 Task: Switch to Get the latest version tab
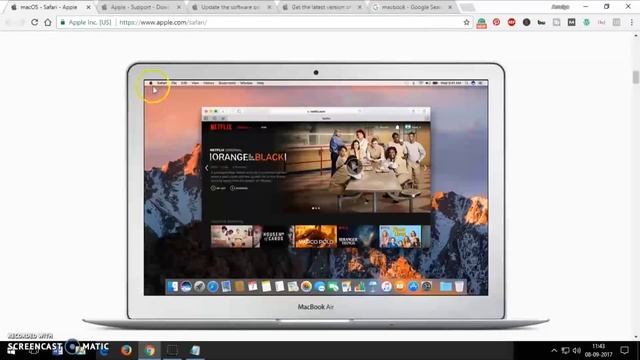click(320, 7)
